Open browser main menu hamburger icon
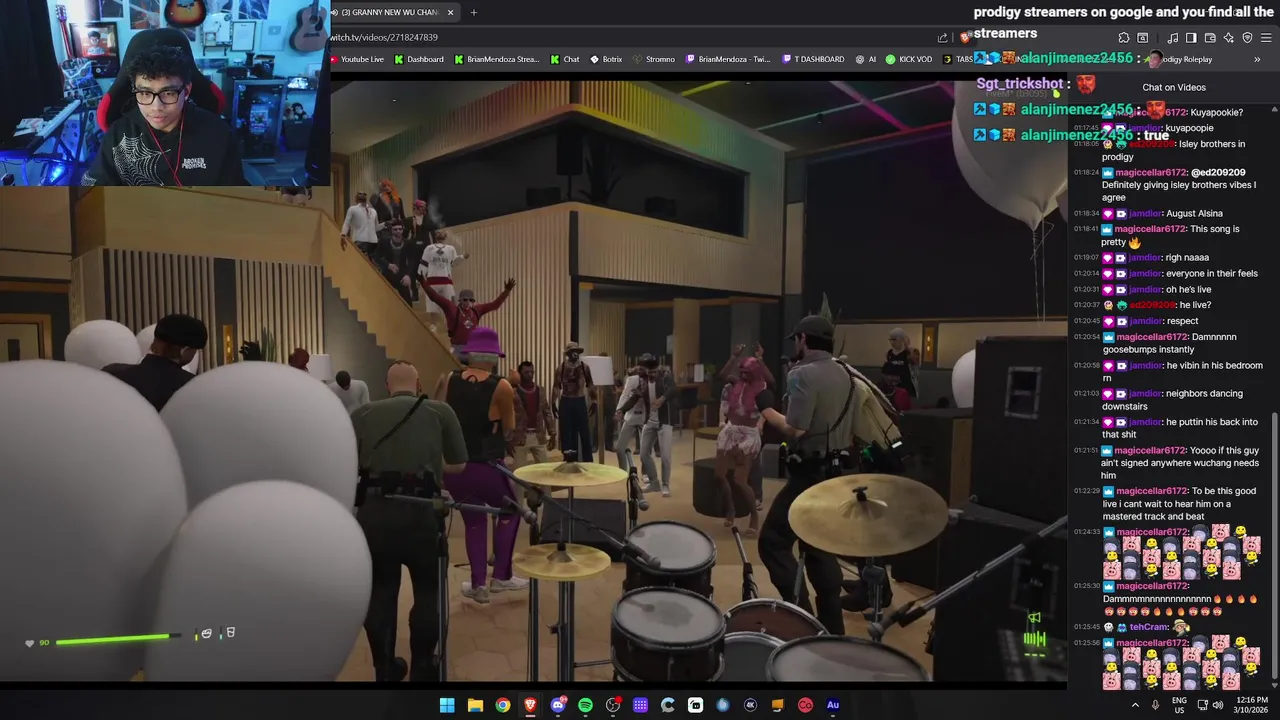The height and width of the screenshot is (720, 1280). pyautogui.click(x=1266, y=38)
